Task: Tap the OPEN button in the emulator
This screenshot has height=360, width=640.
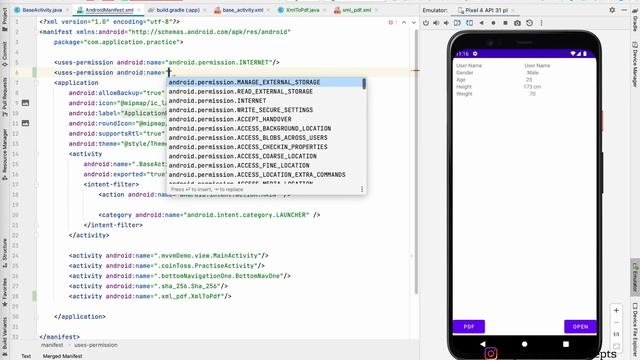Action: pos(580,327)
